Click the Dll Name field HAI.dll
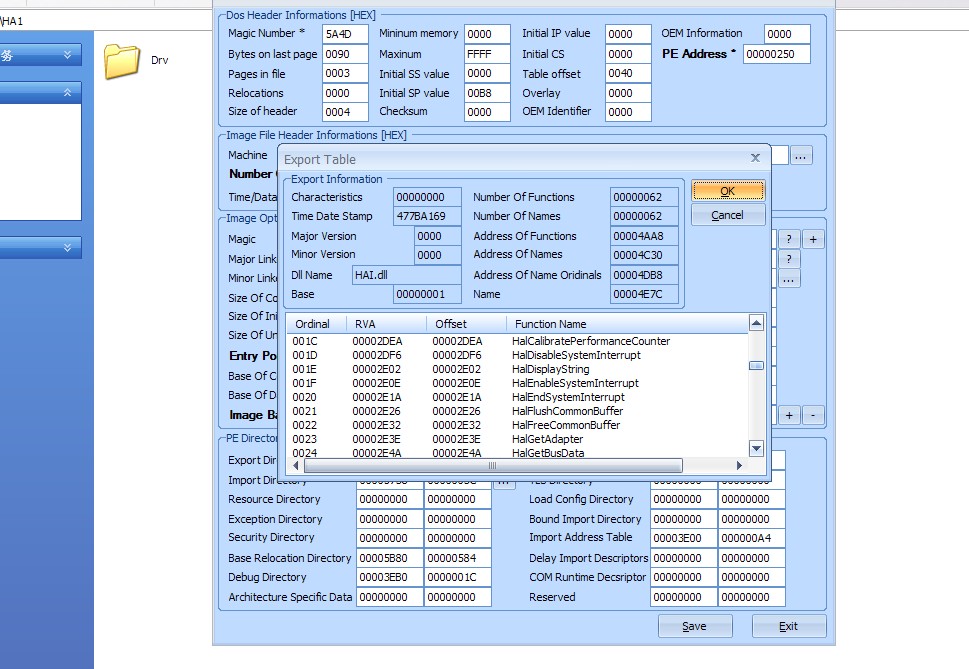The image size is (969, 669). coord(406,275)
